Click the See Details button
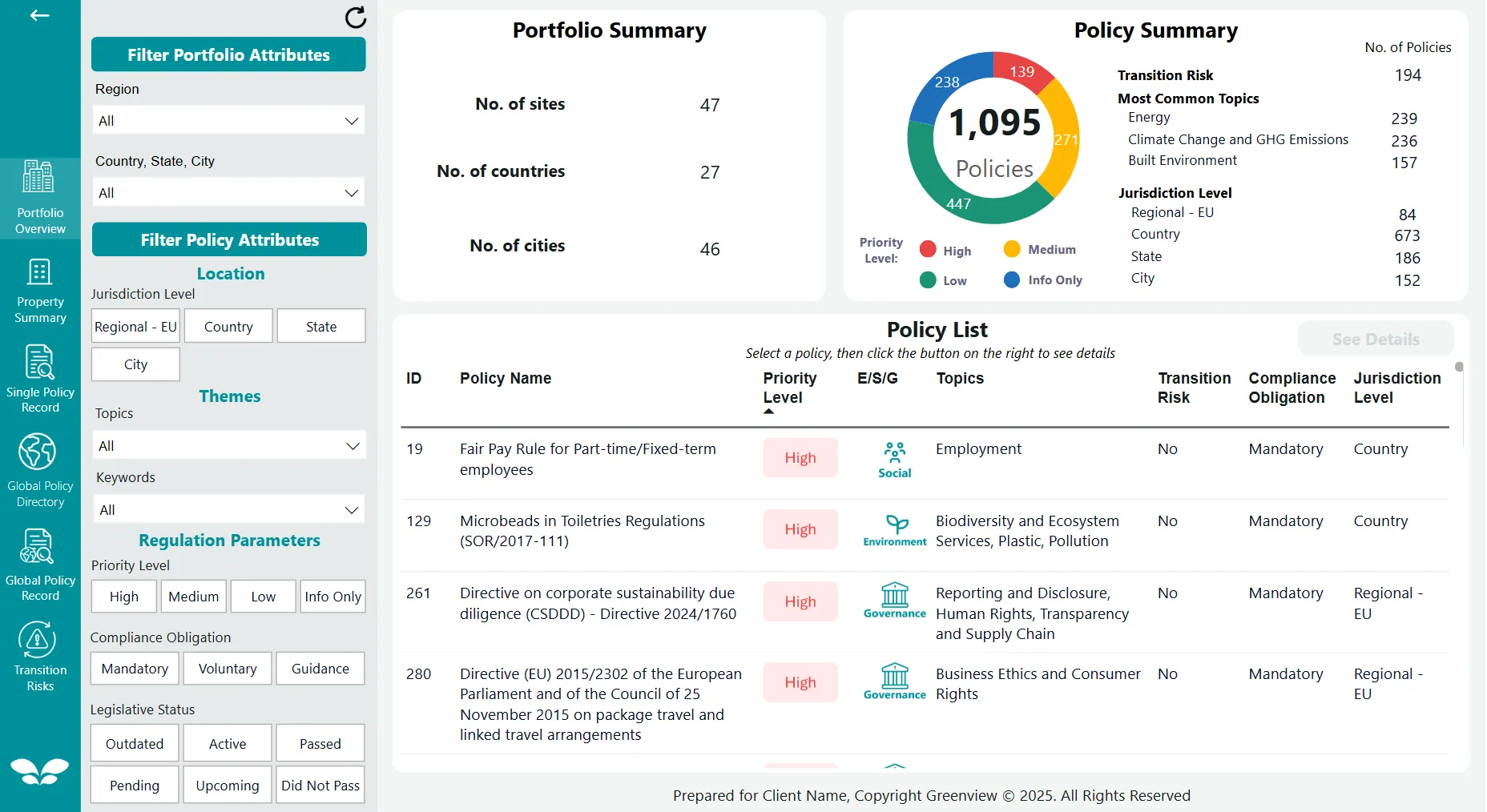 (x=1375, y=339)
